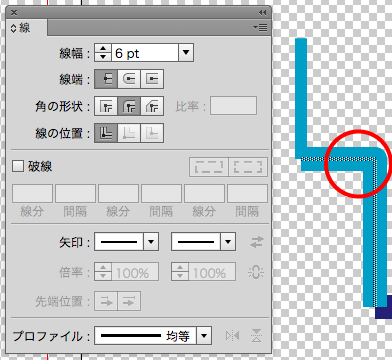Click the first 線分 dash field

32,193
